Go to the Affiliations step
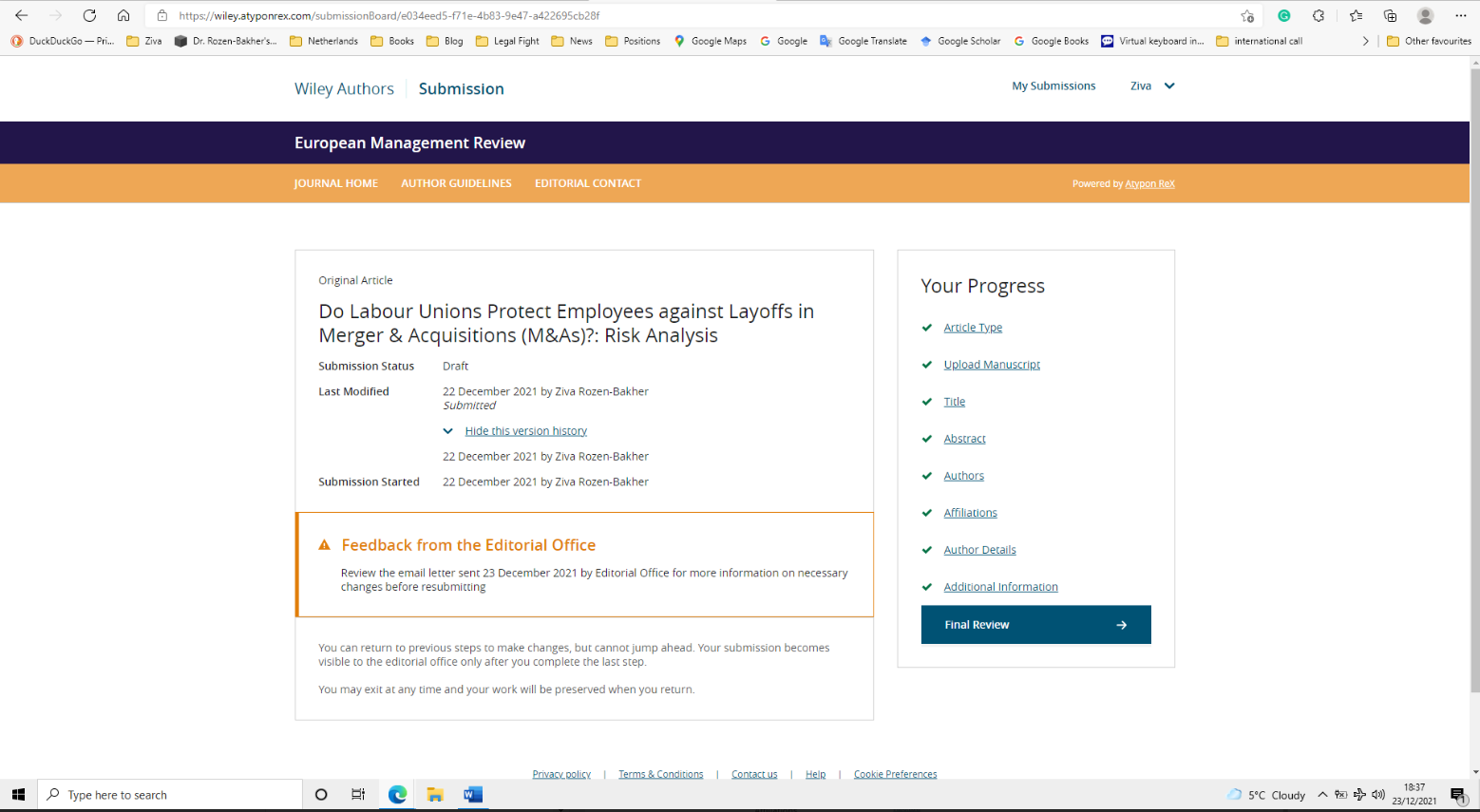This screenshot has height=812, width=1480. [970, 513]
